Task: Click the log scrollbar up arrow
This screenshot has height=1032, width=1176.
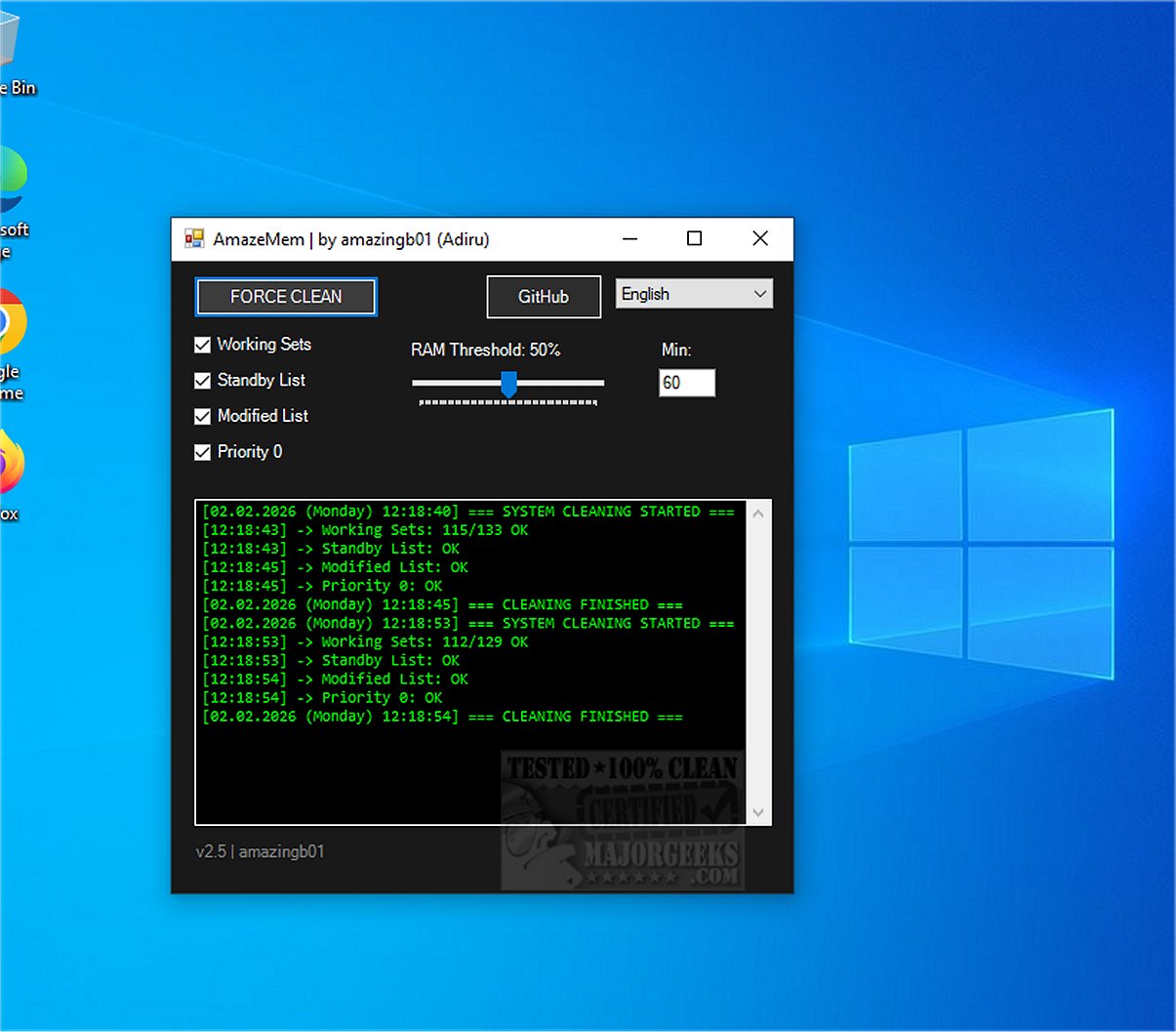Action: (758, 514)
